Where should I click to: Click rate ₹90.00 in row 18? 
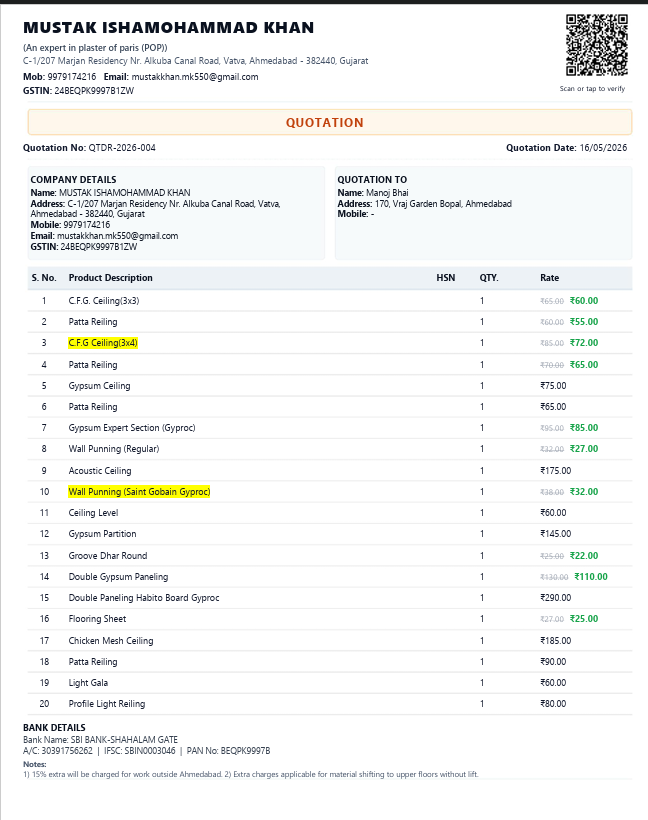553,662
